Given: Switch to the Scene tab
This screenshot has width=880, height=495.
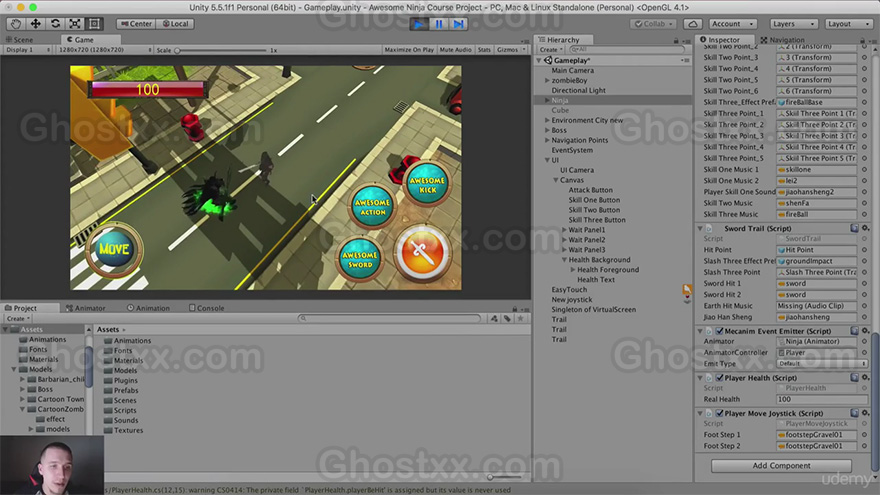Looking at the screenshot, I should coord(20,40).
